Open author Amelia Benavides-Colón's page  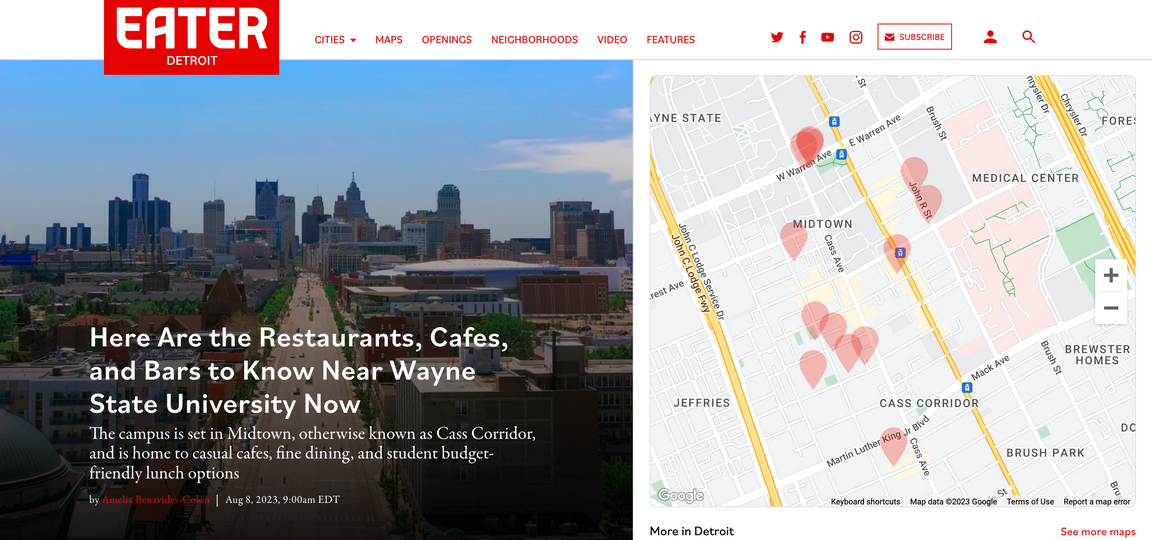tap(155, 500)
